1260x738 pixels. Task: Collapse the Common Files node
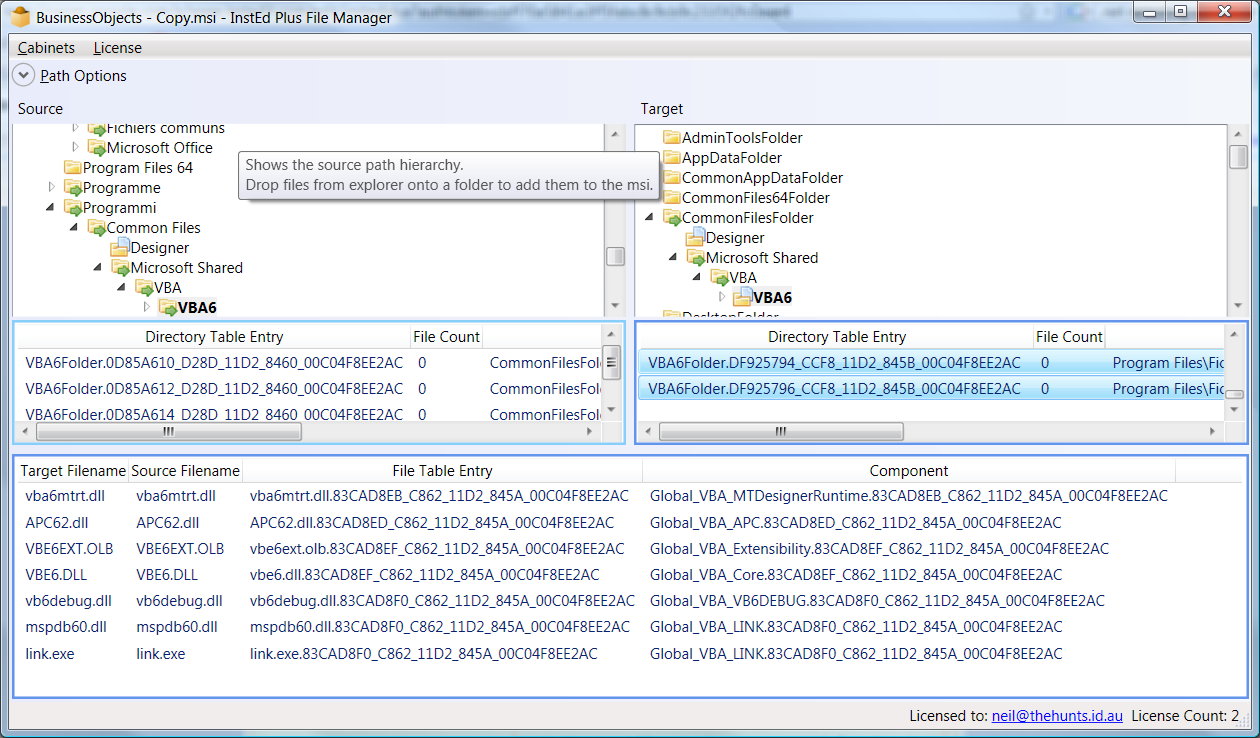[75, 228]
